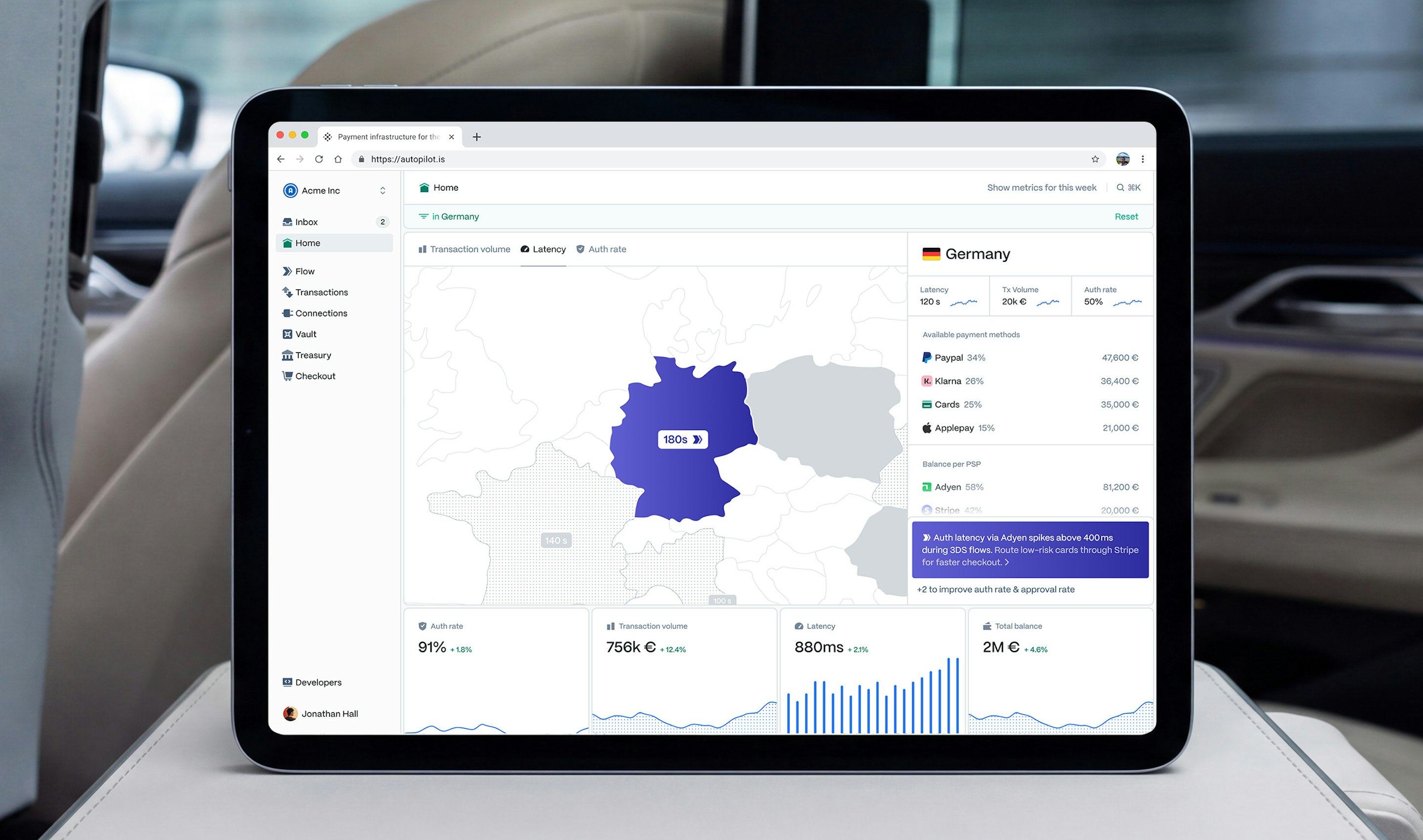Switch to the Auth rate map tab
The width and height of the screenshot is (1423, 840).
click(x=601, y=249)
